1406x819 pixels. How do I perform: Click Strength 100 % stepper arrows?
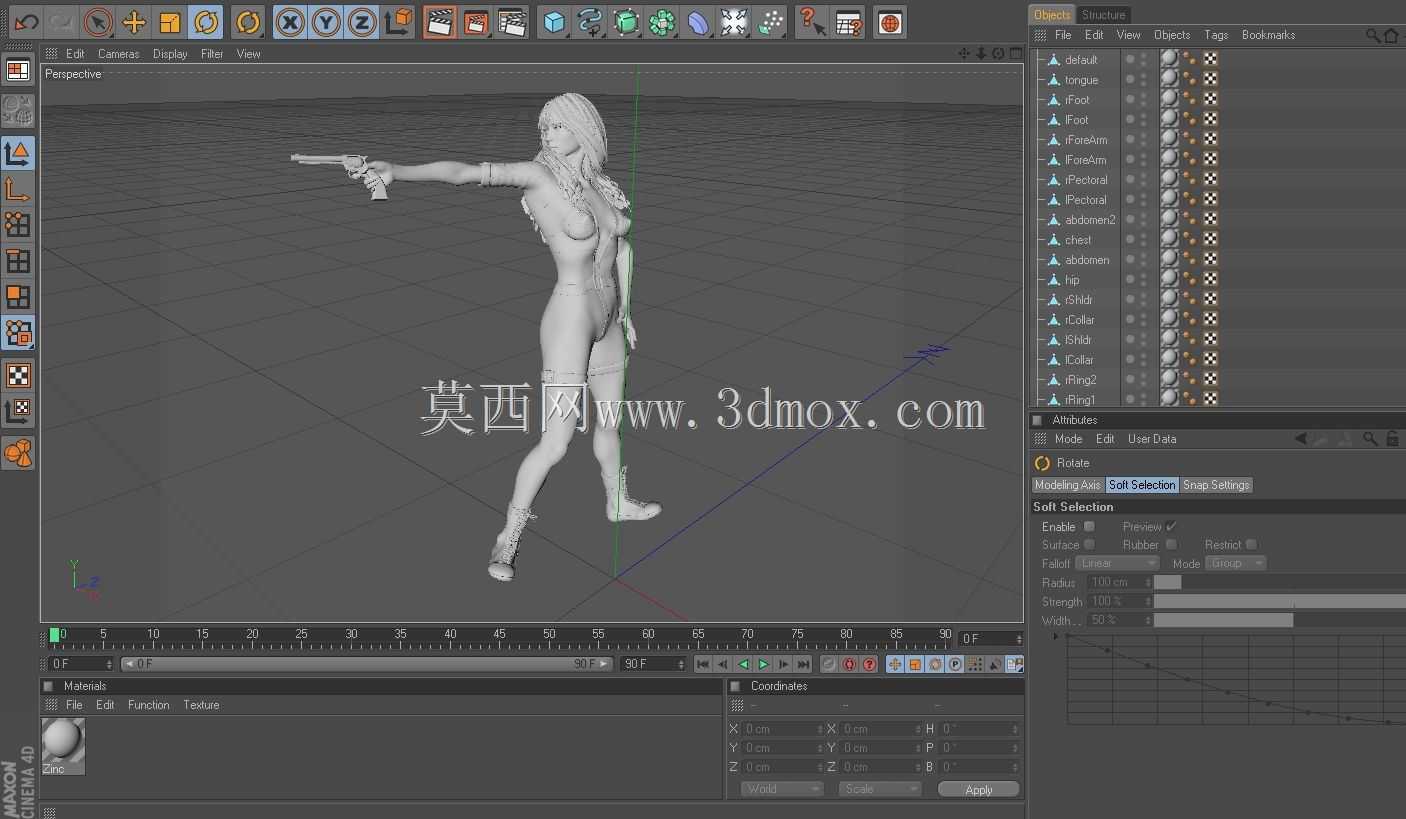tap(1148, 601)
